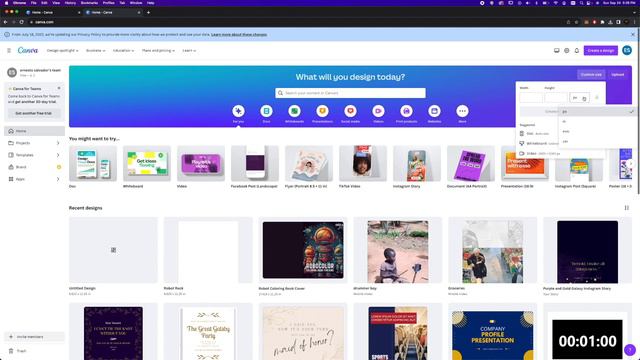Select the Websites category icon
Screen dimensions: 640x360
434,111
